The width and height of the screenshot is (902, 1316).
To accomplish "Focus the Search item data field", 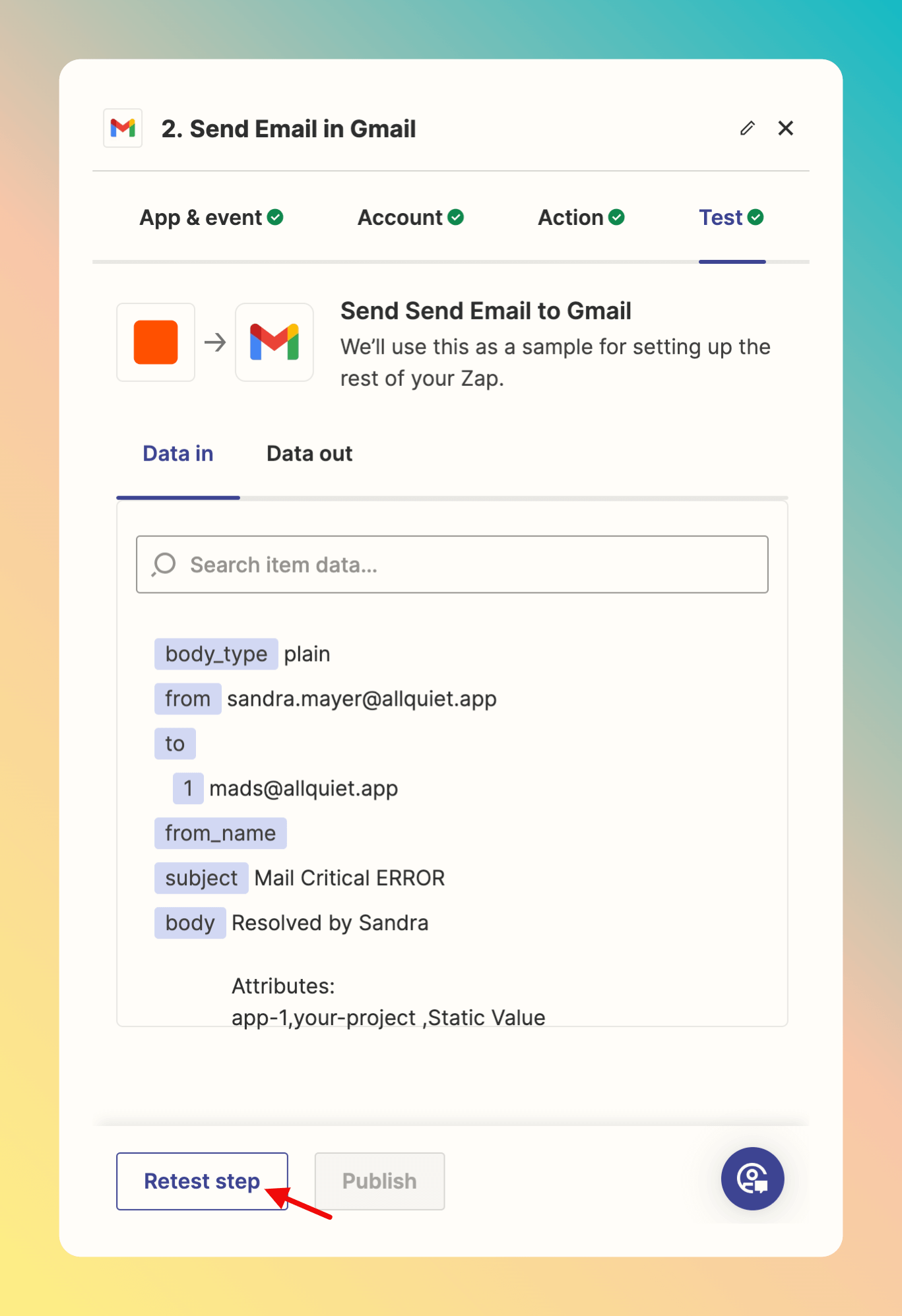I will click(x=452, y=565).
